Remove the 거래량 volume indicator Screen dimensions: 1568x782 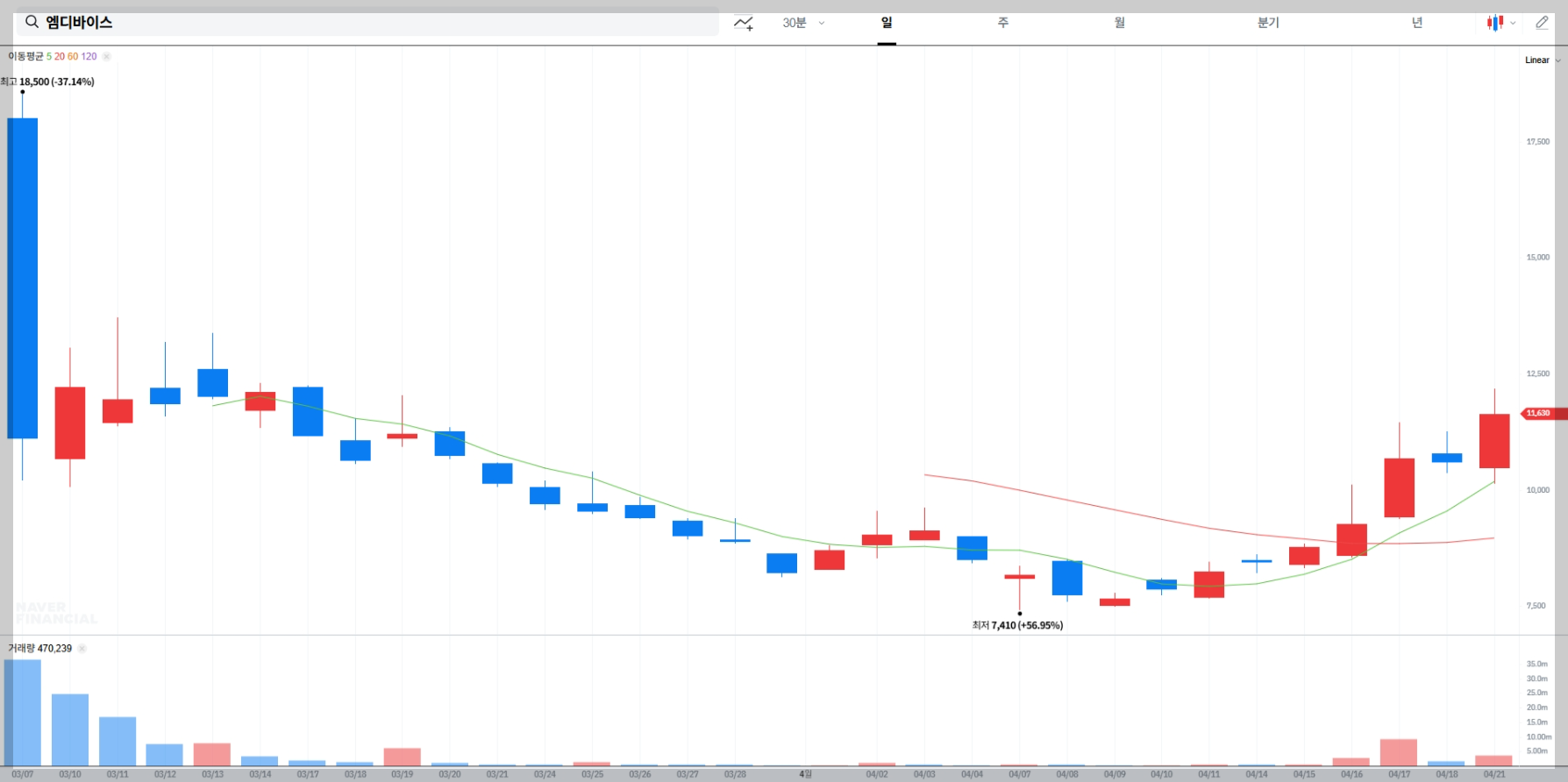pyautogui.click(x=82, y=649)
